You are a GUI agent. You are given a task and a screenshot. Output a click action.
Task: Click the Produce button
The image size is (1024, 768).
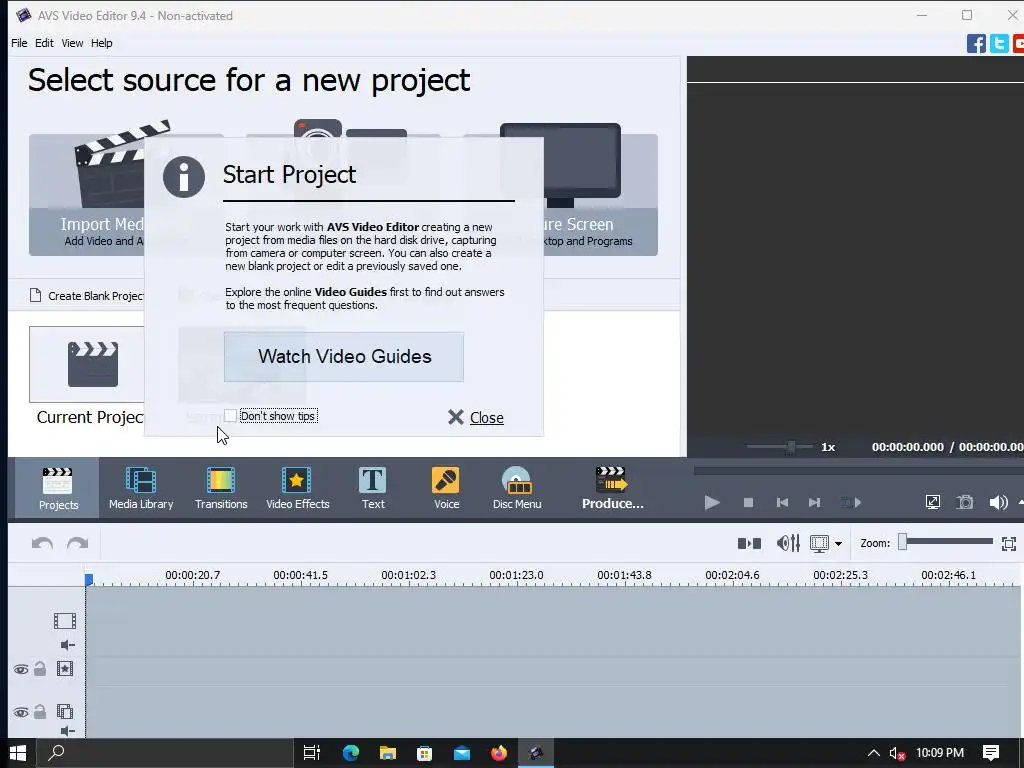612,488
